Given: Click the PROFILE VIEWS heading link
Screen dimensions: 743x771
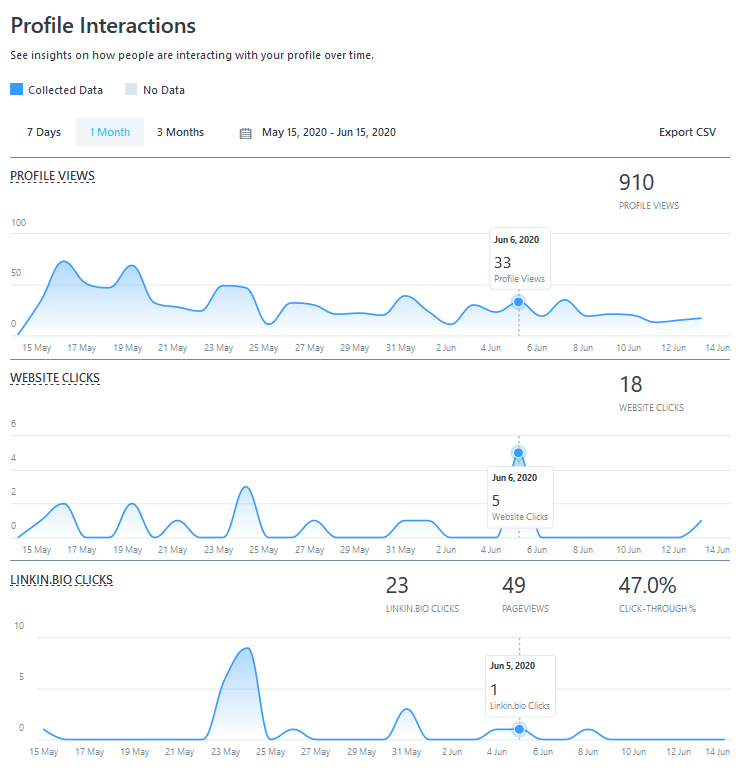Looking at the screenshot, I should pyautogui.click(x=53, y=176).
